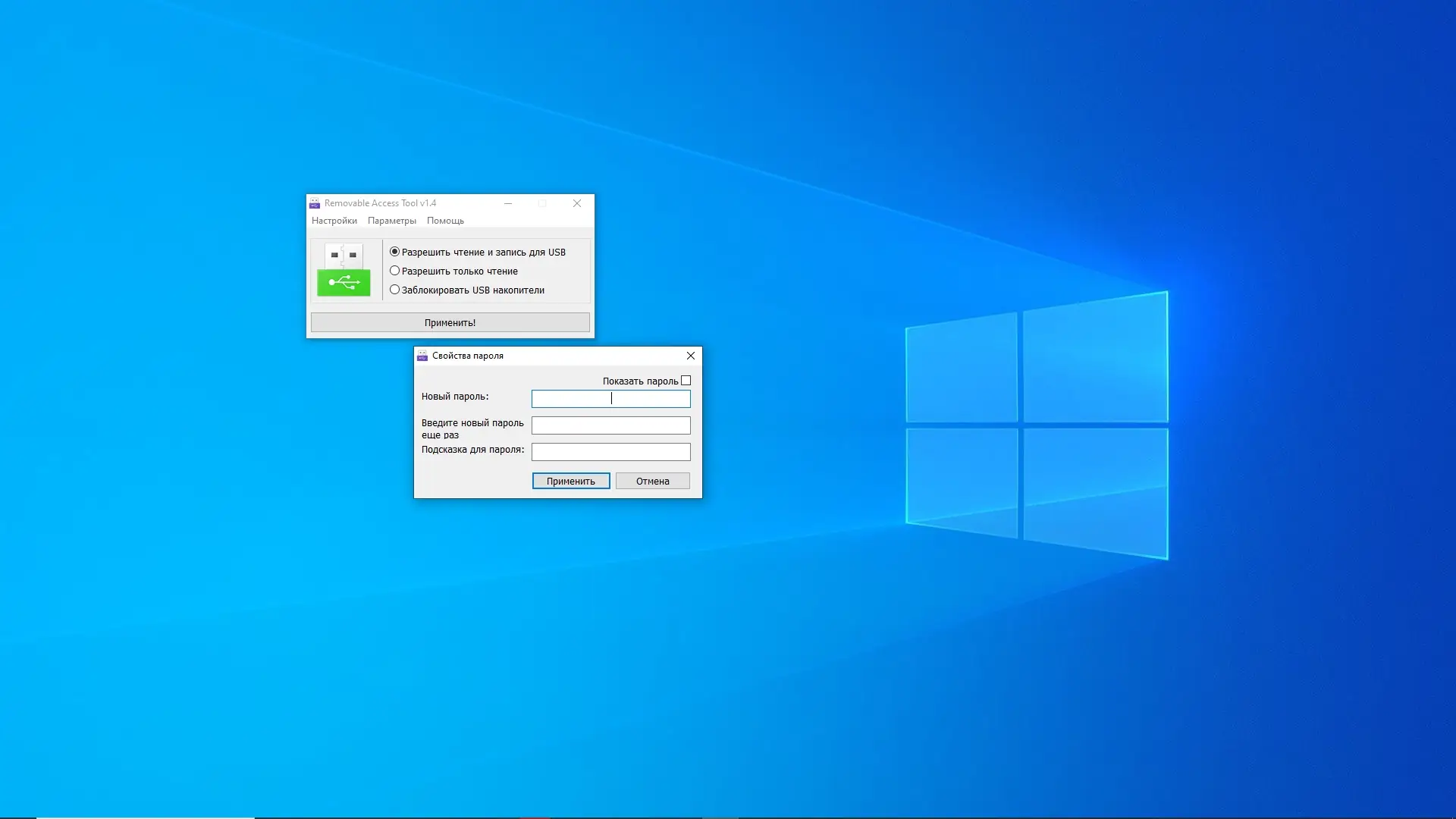1456x819 pixels.
Task: Open the Помощь menu
Action: point(445,221)
